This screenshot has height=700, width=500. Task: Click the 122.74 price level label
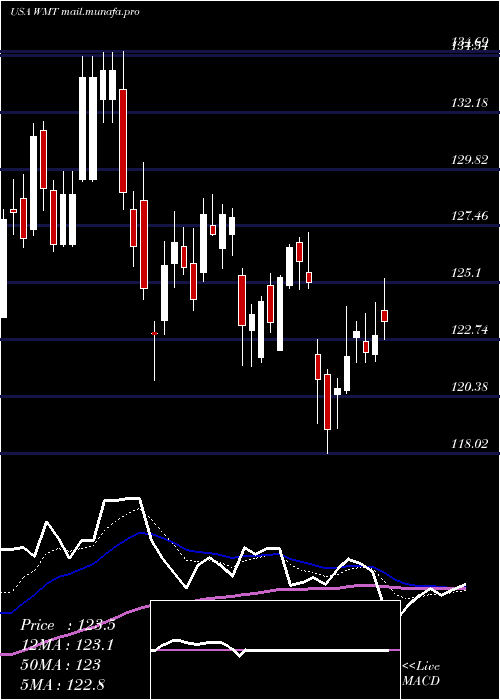470,330
